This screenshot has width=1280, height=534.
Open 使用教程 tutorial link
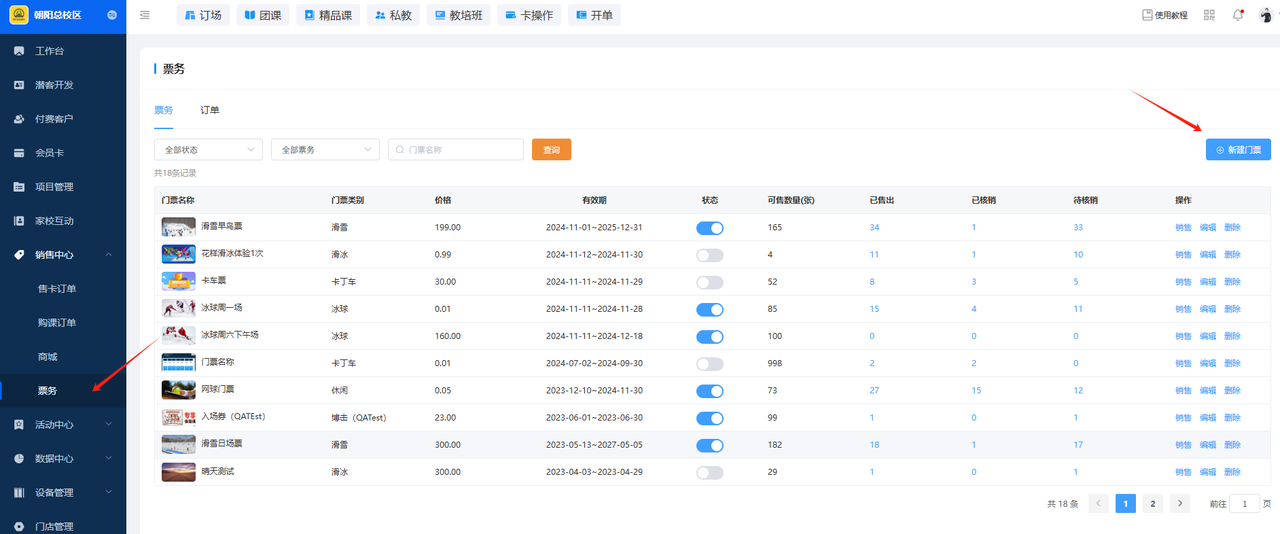click(1165, 15)
